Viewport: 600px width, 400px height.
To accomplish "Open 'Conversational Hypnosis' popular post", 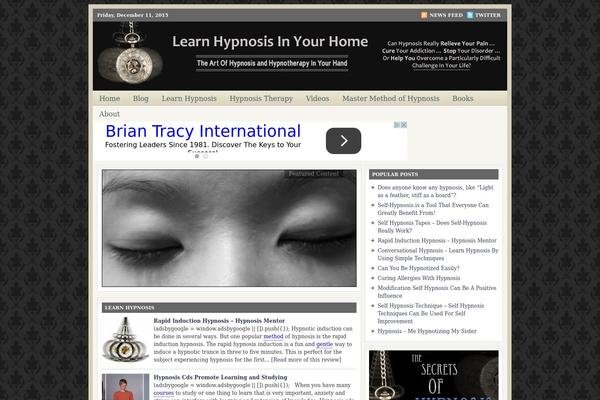I will pos(438,254).
